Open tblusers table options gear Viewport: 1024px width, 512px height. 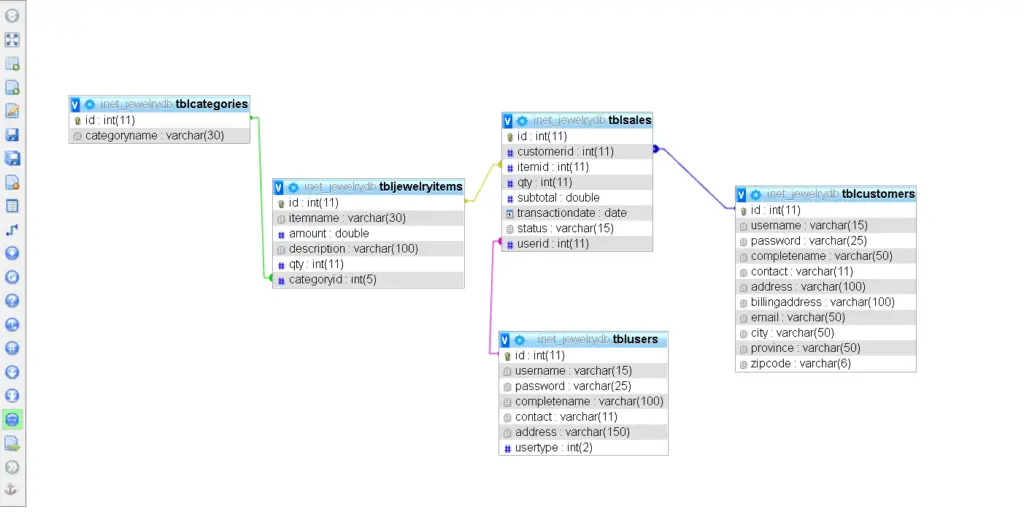522,340
